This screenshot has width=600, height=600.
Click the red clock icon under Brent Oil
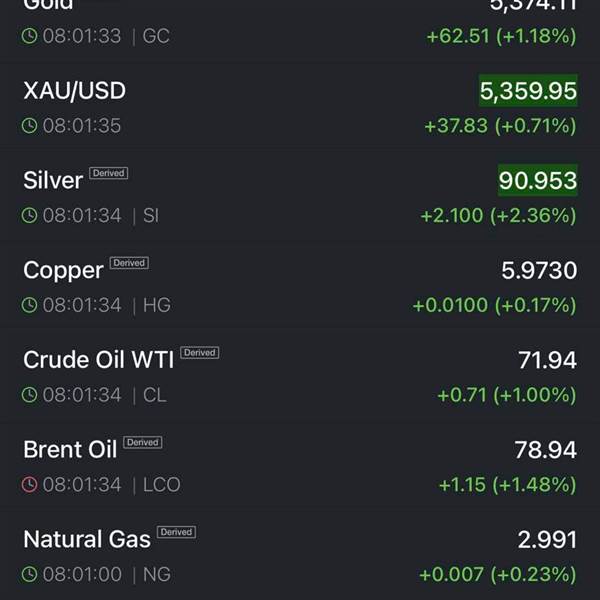coord(30,485)
